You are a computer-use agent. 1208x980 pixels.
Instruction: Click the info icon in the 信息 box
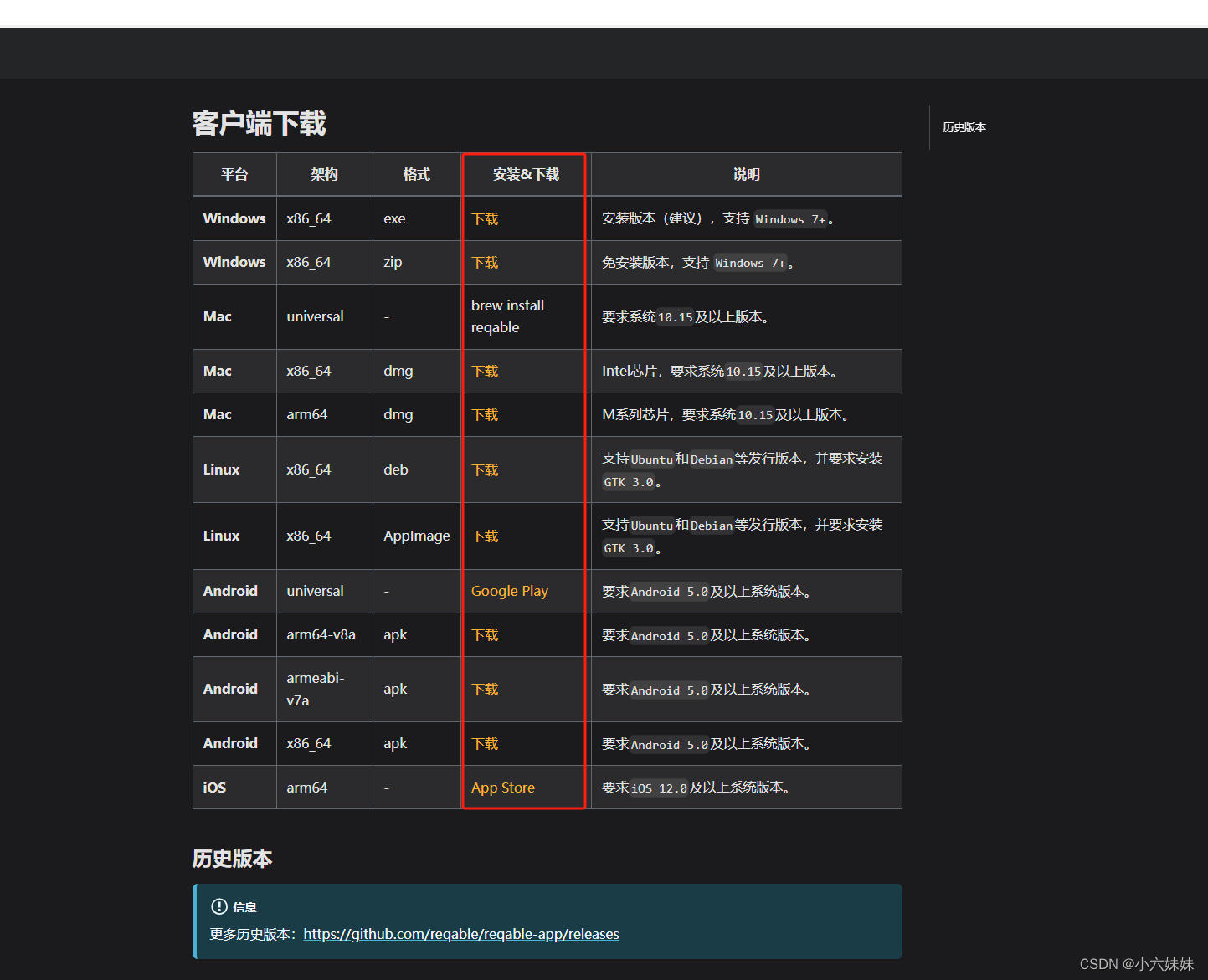(x=219, y=906)
